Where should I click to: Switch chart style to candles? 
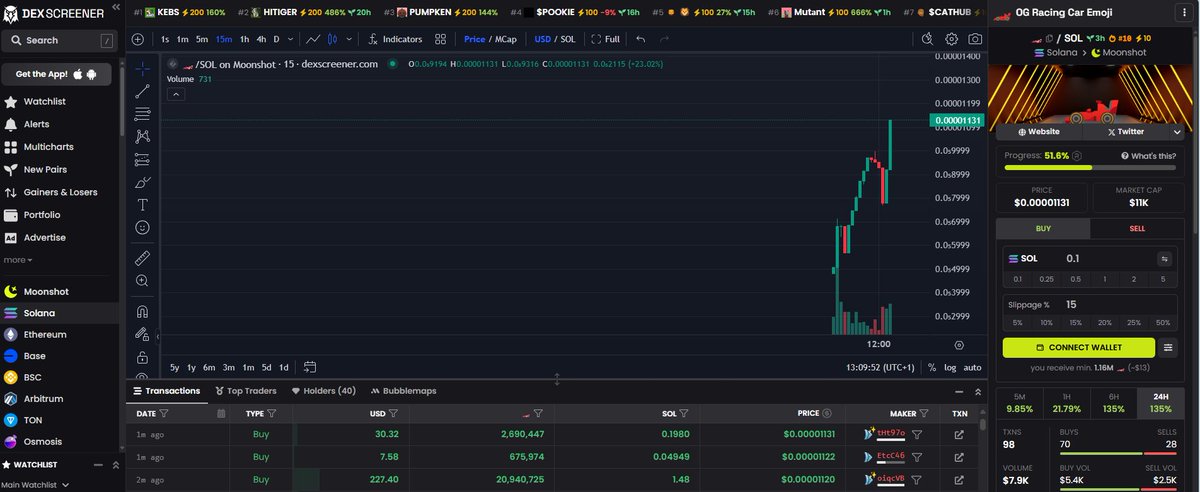pyautogui.click(x=333, y=39)
